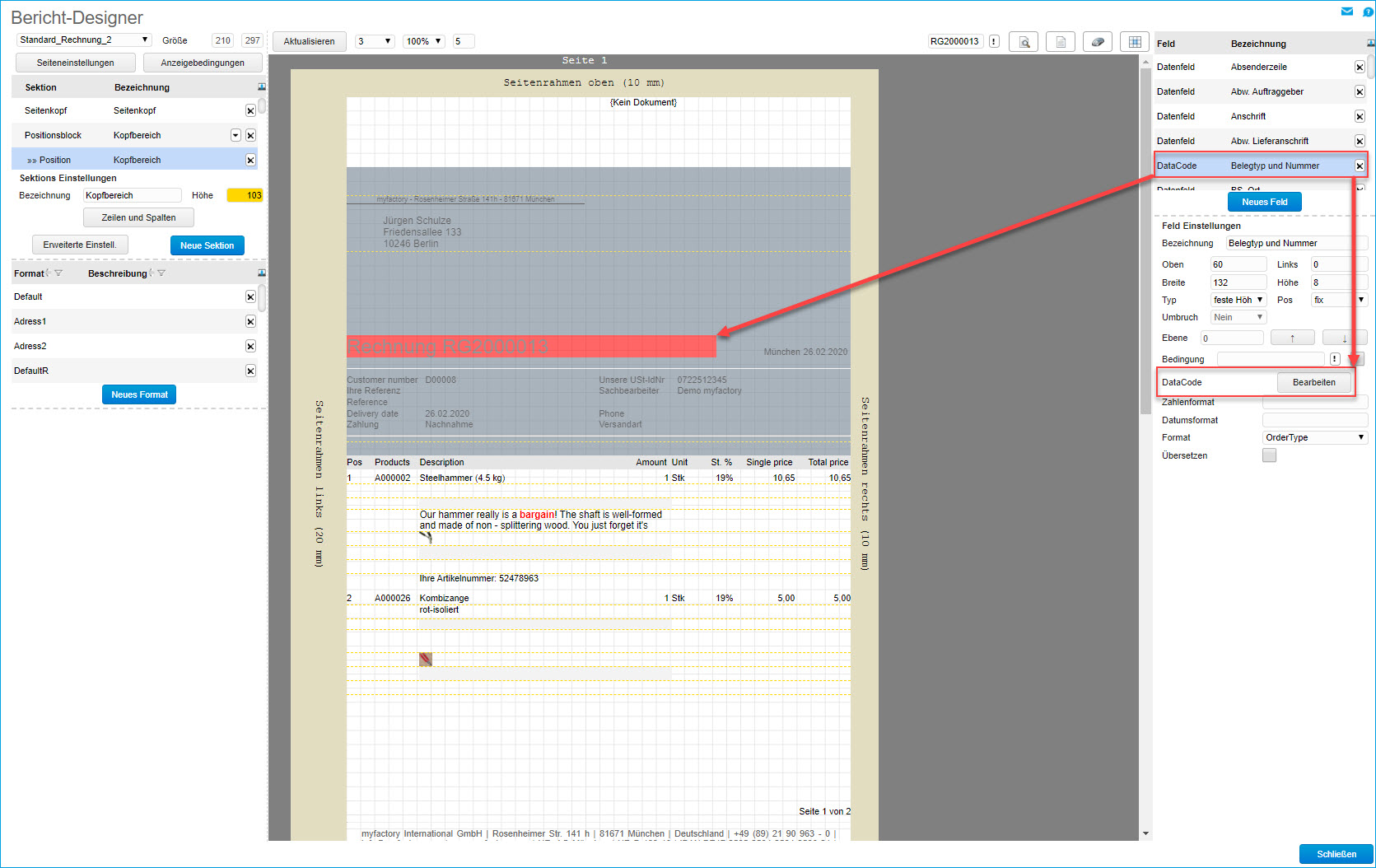Delete the Abw. Auftraggeber field

(1360, 91)
